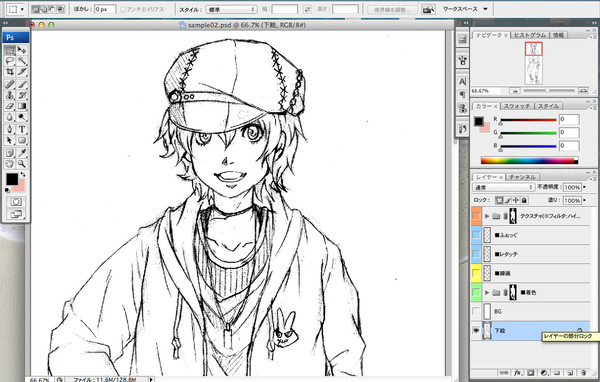Toggle lock image pixels
This screenshot has height=382, width=600.
(x=507, y=200)
